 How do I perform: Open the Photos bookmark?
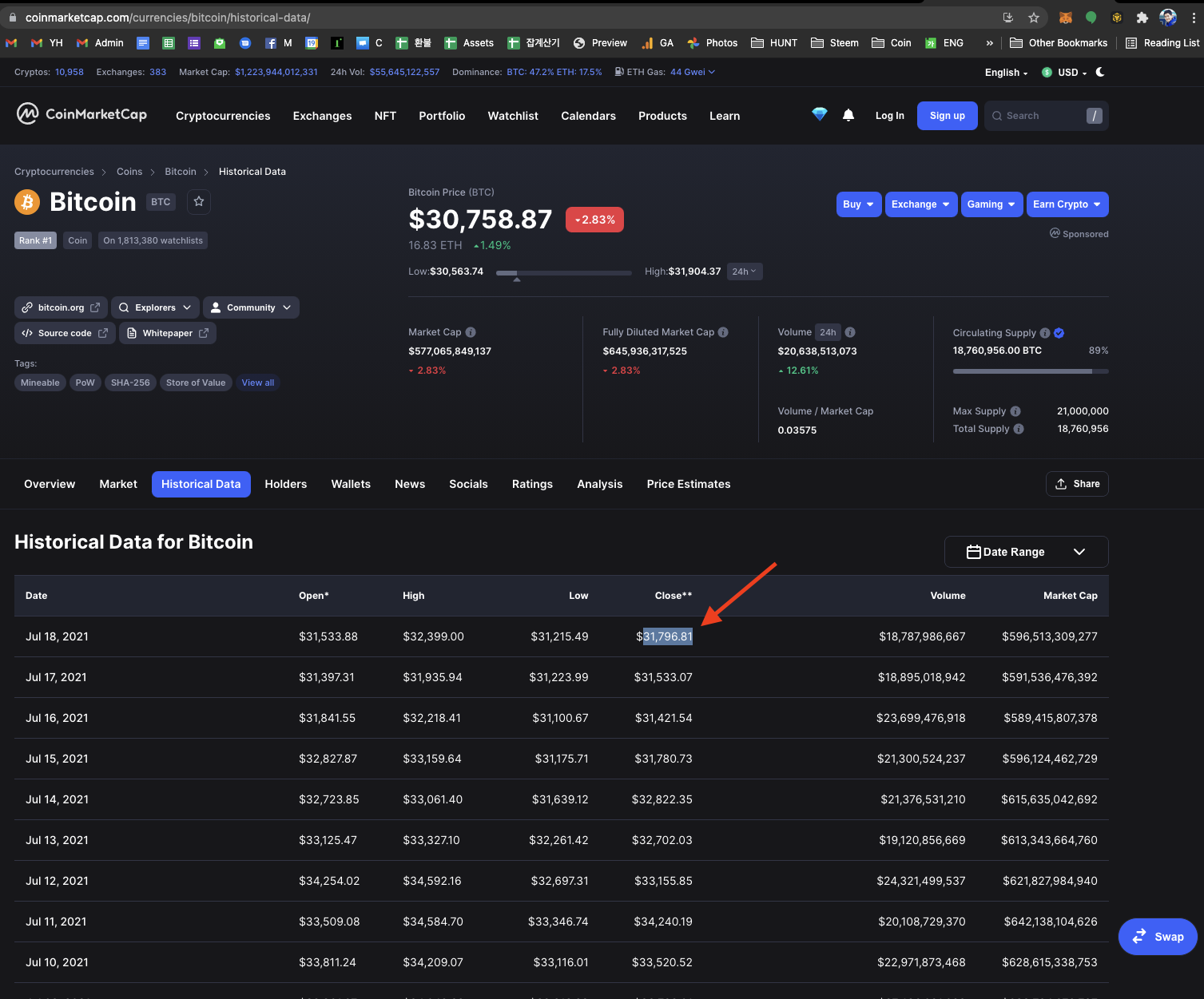[x=713, y=43]
